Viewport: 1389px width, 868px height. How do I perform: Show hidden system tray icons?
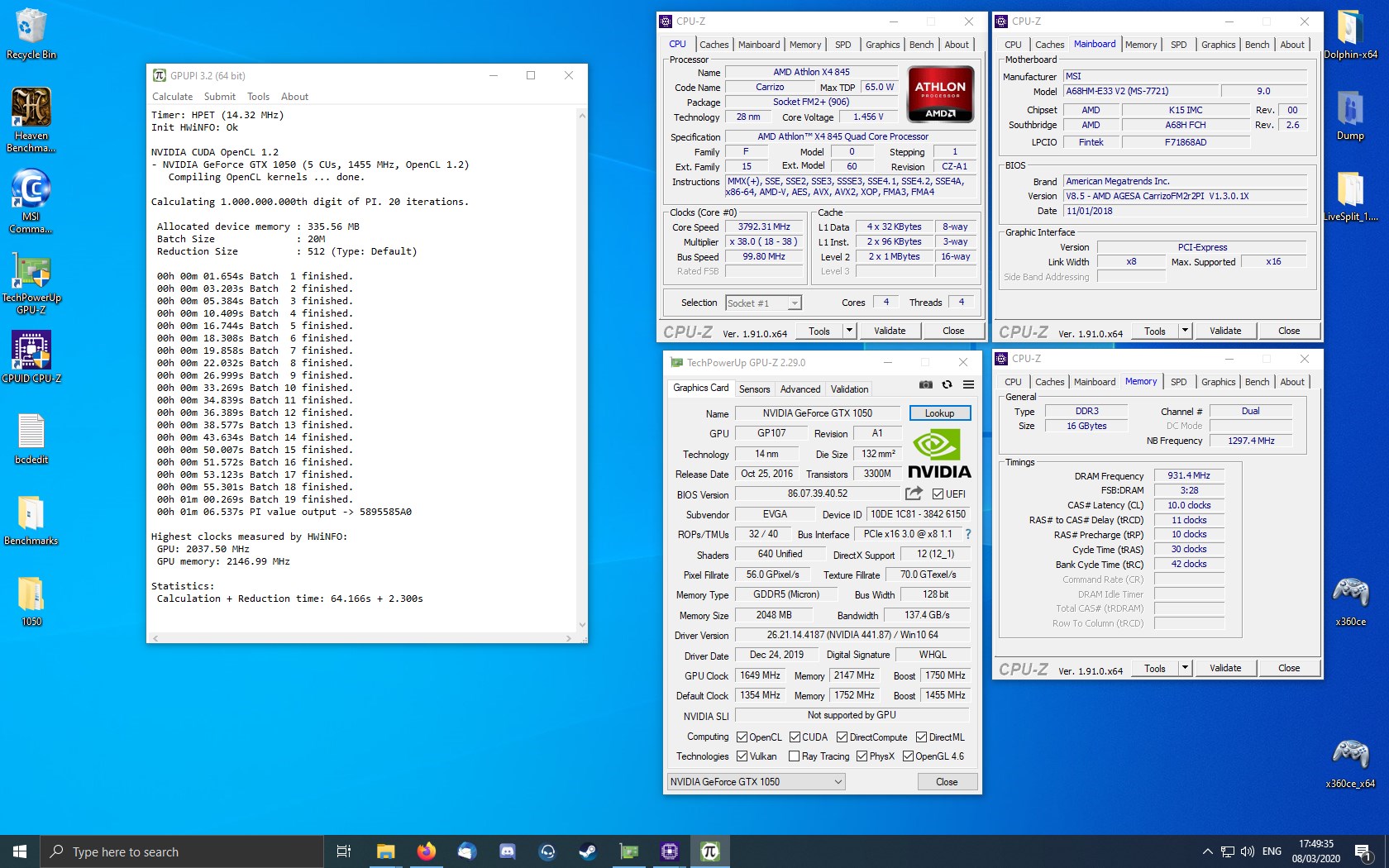pyautogui.click(x=1207, y=851)
